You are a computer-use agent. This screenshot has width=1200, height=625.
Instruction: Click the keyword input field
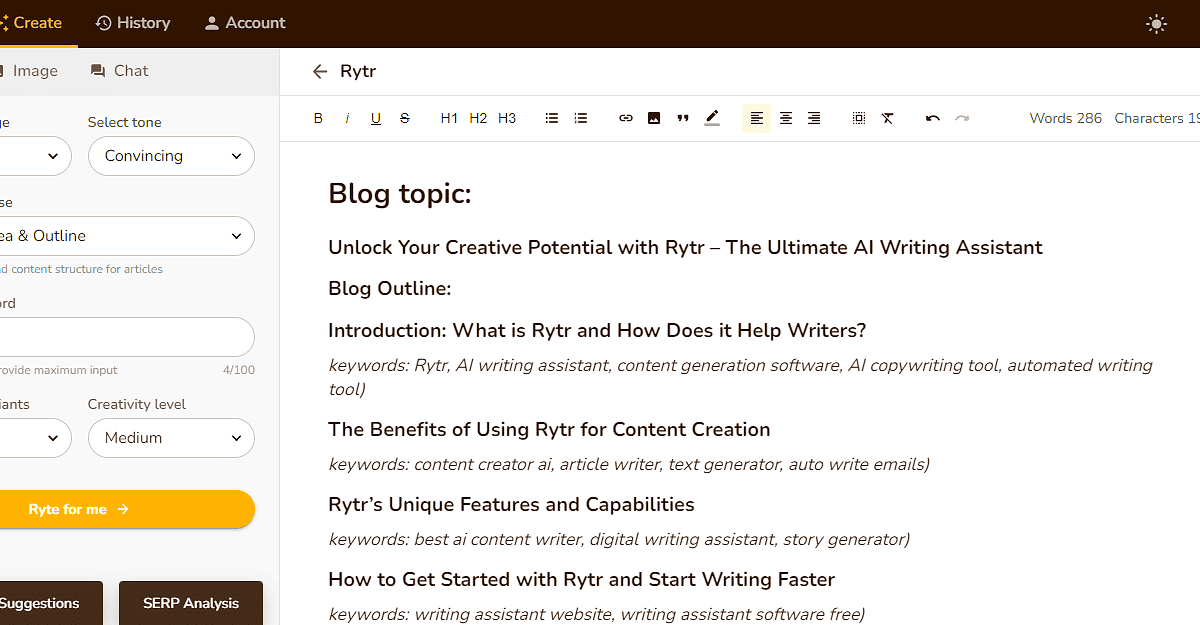pos(127,337)
